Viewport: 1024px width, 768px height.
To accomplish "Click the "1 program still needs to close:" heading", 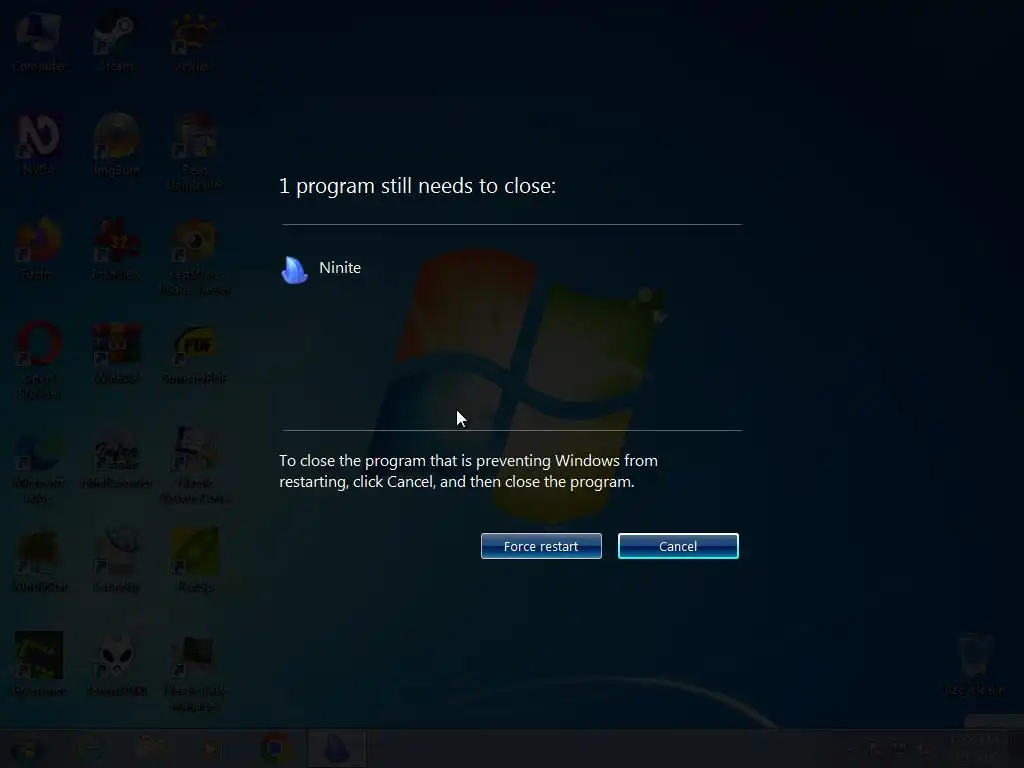I will coord(417,186).
